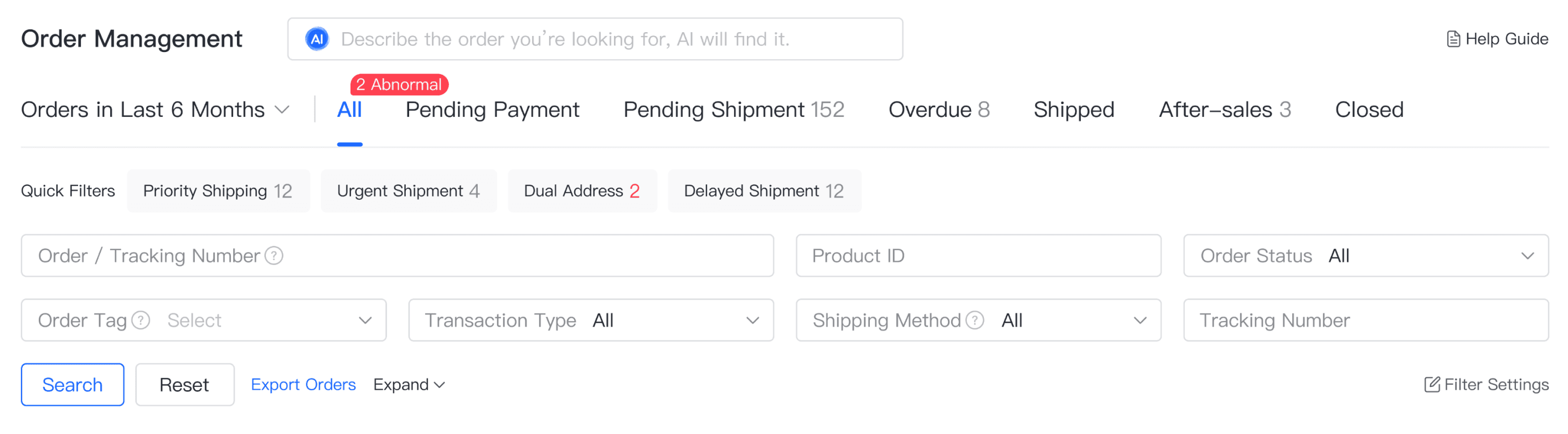Enable the Delayed Shipment quick filter
The image size is (1568, 434).
click(764, 191)
